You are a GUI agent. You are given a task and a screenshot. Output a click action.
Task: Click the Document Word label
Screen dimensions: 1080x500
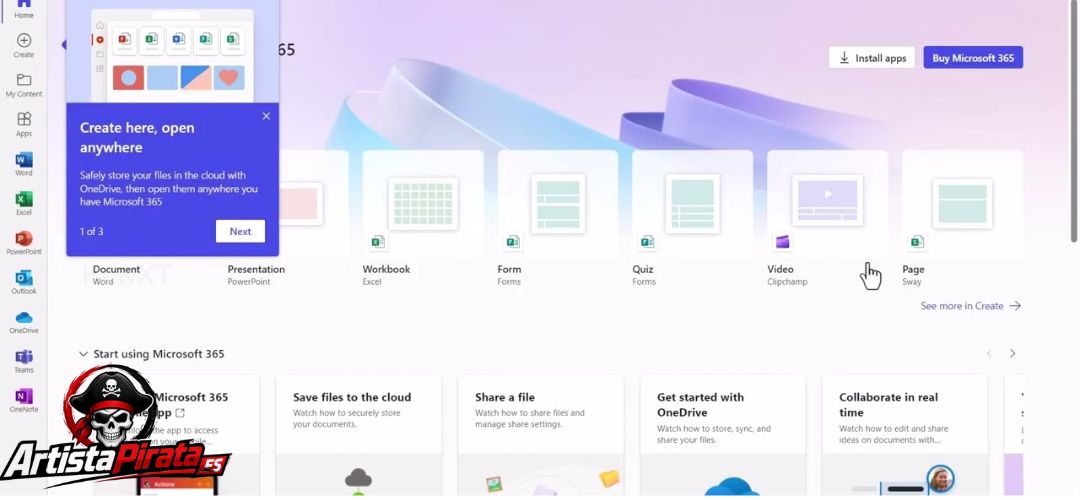[x=116, y=275]
